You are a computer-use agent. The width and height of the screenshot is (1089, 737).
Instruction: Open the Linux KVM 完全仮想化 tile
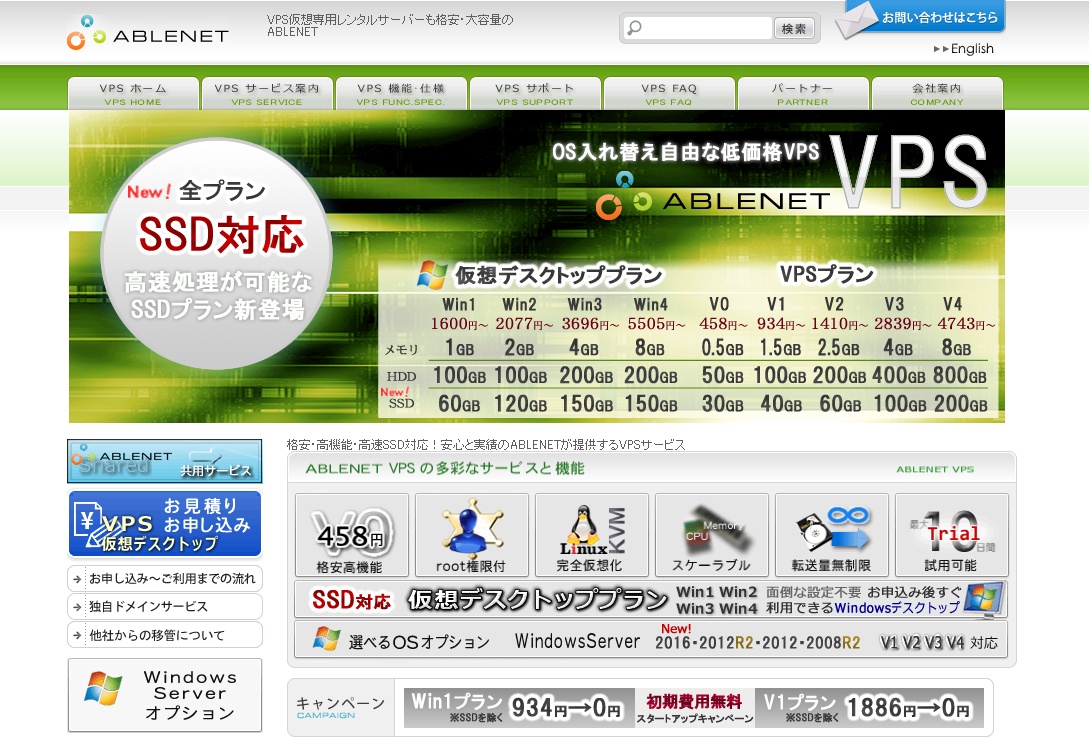(592, 535)
